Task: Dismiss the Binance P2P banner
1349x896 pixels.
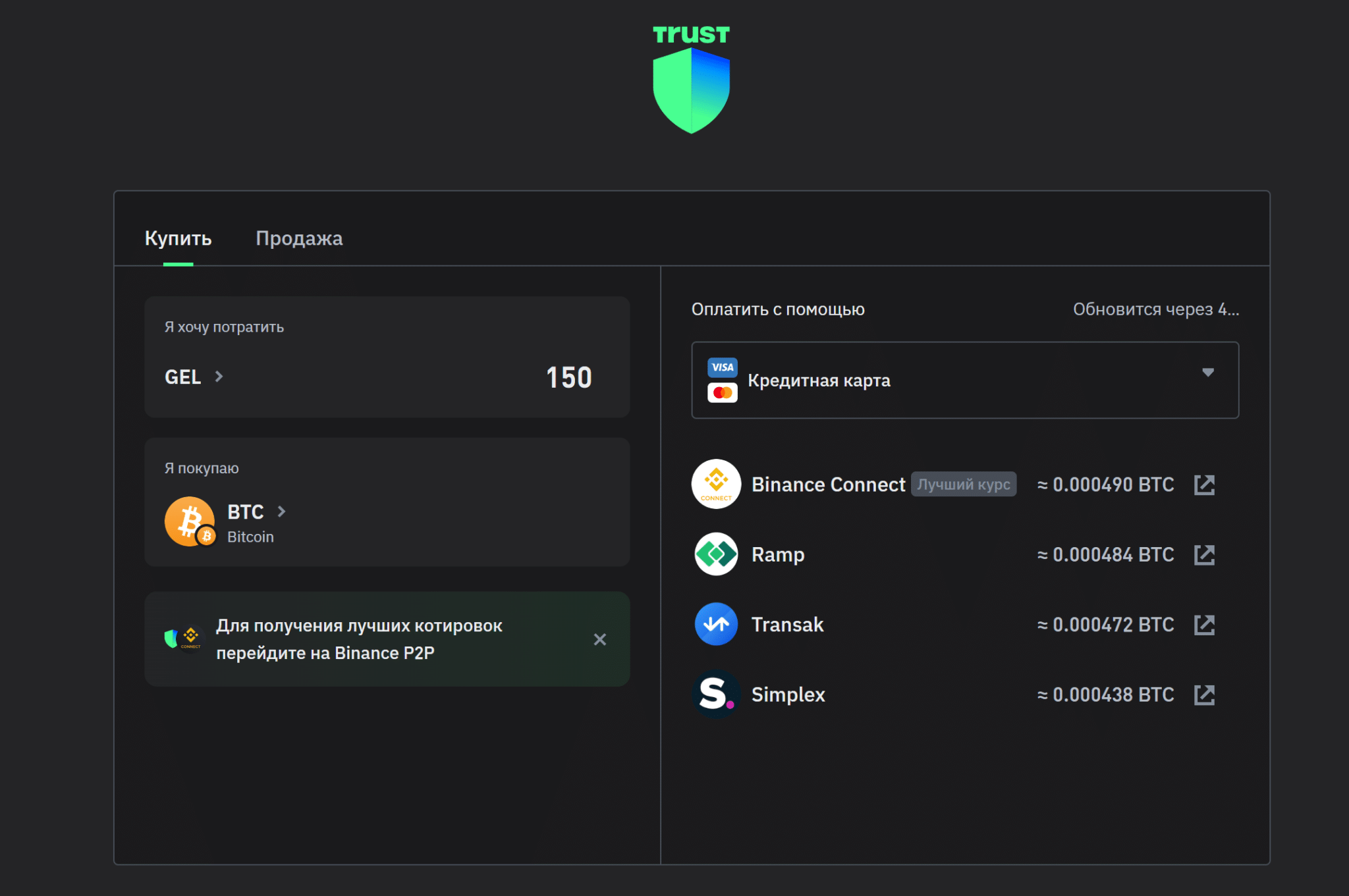Action: (599, 639)
